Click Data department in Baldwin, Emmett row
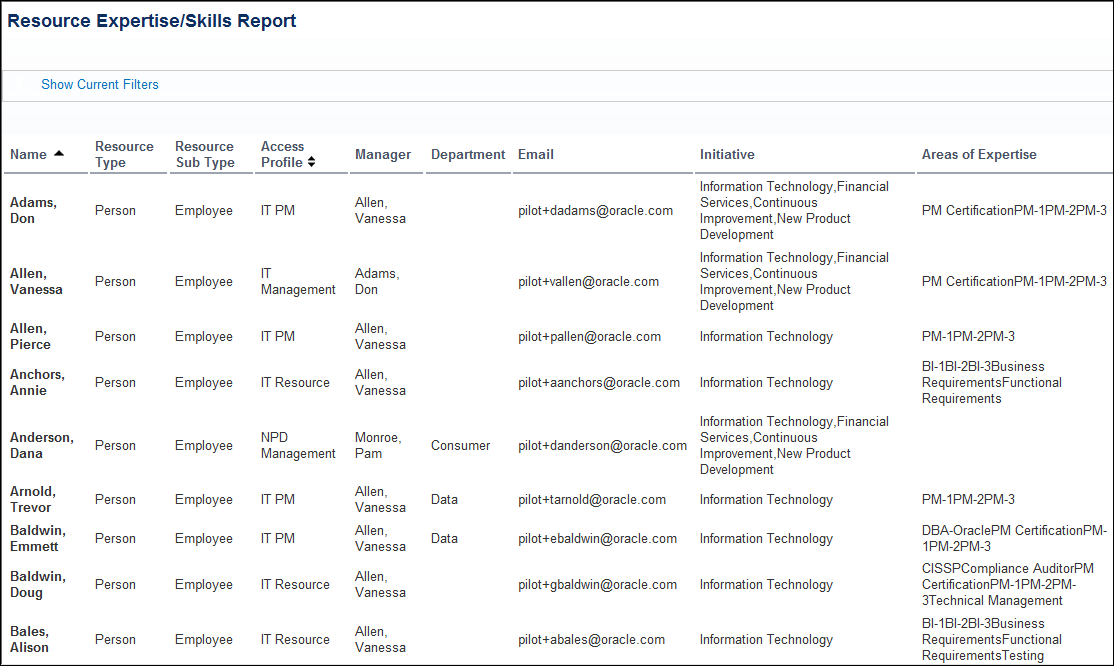Viewport: 1114px width, 666px height. click(444, 539)
